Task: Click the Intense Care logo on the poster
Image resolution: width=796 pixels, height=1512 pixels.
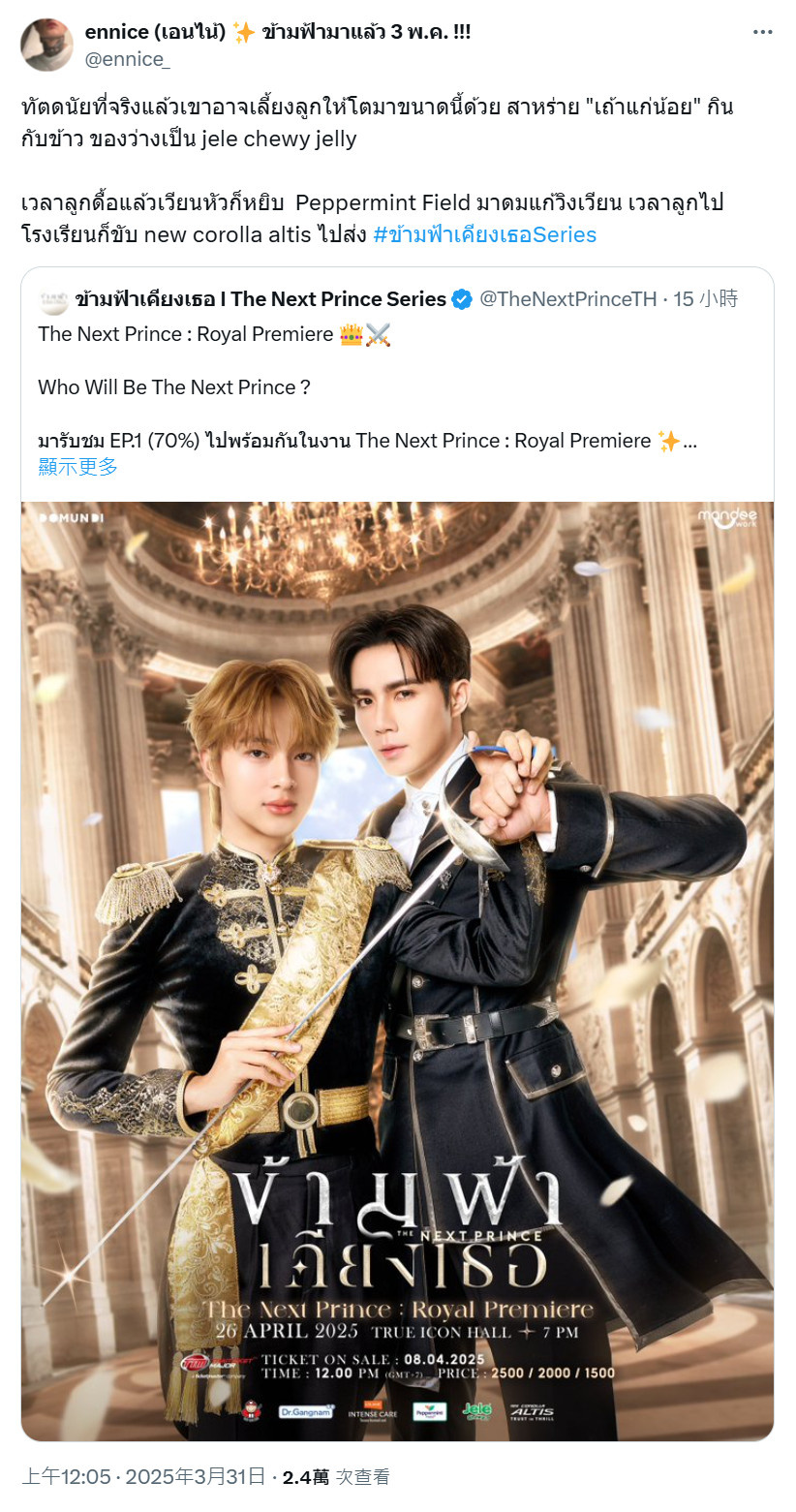Action: 372,1410
